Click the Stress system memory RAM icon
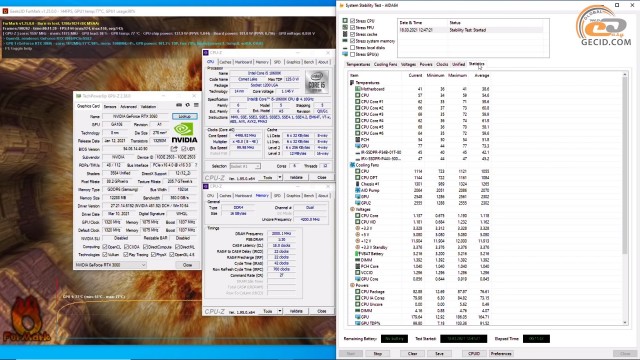Image resolution: width=640 pixels, height=360 pixels. click(x=345, y=41)
